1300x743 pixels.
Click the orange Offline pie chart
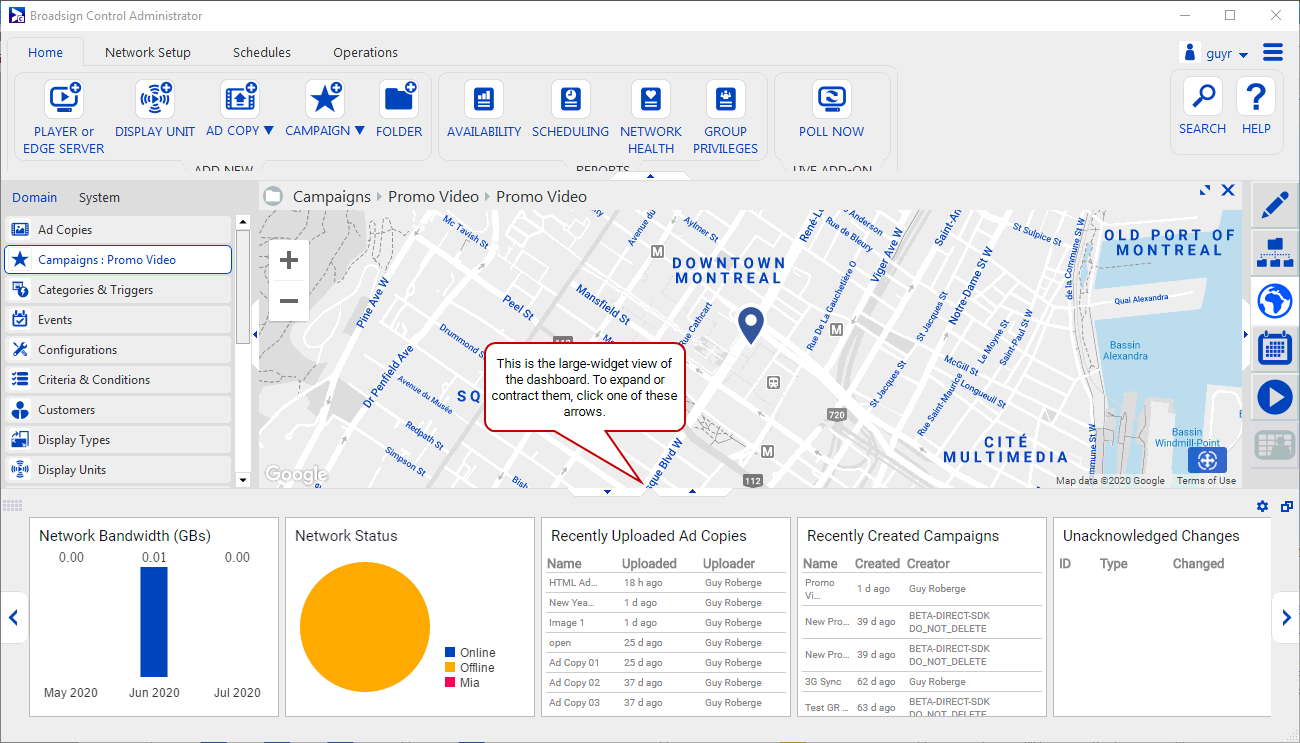coord(364,626)
